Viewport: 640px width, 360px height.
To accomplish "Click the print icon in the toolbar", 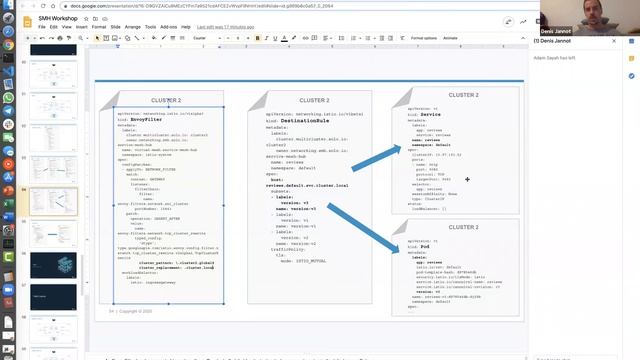I will coord(60,38).
